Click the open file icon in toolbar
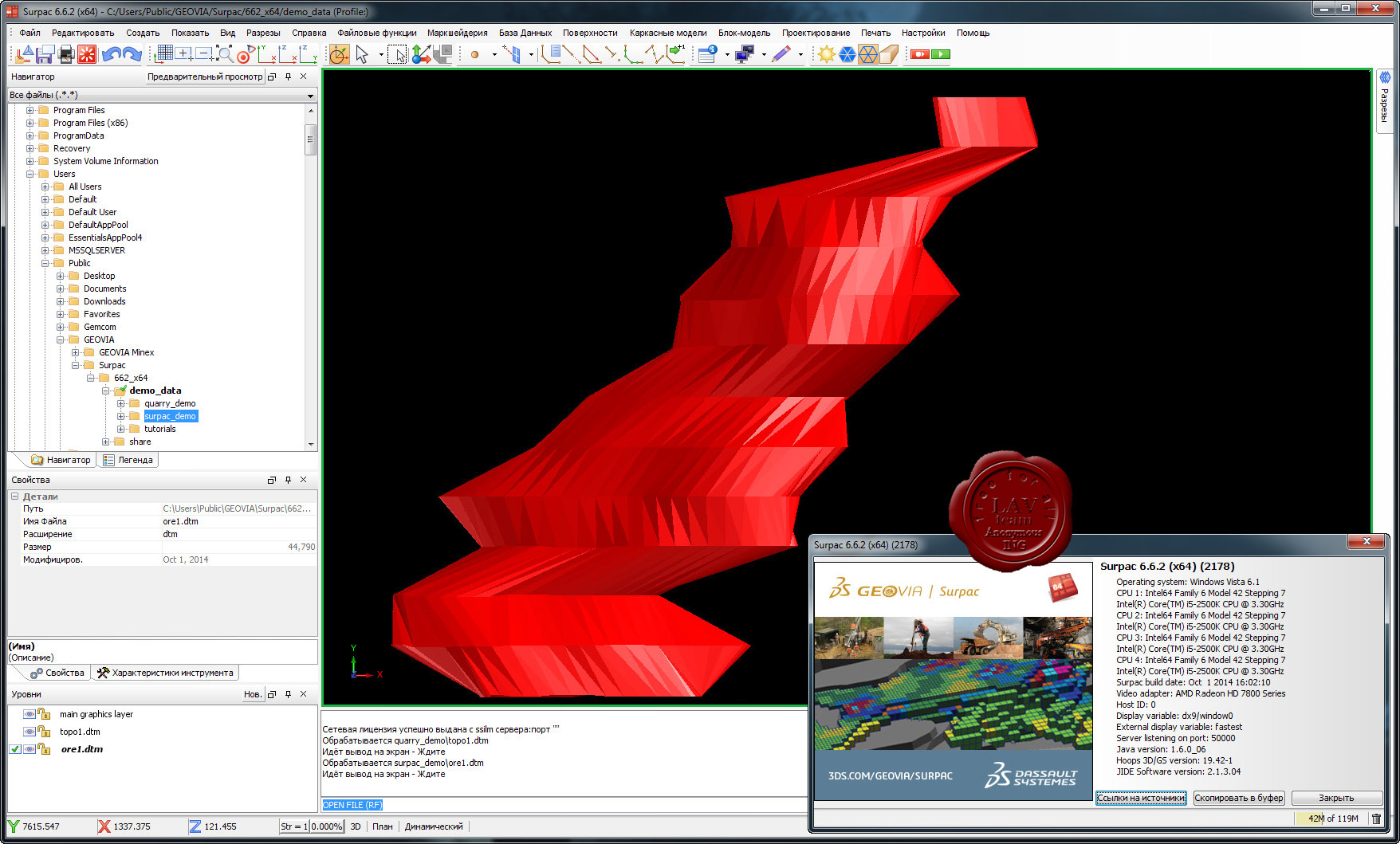Image resolution: width=1400 pixels, height=844 pixels. click(25, 54)
